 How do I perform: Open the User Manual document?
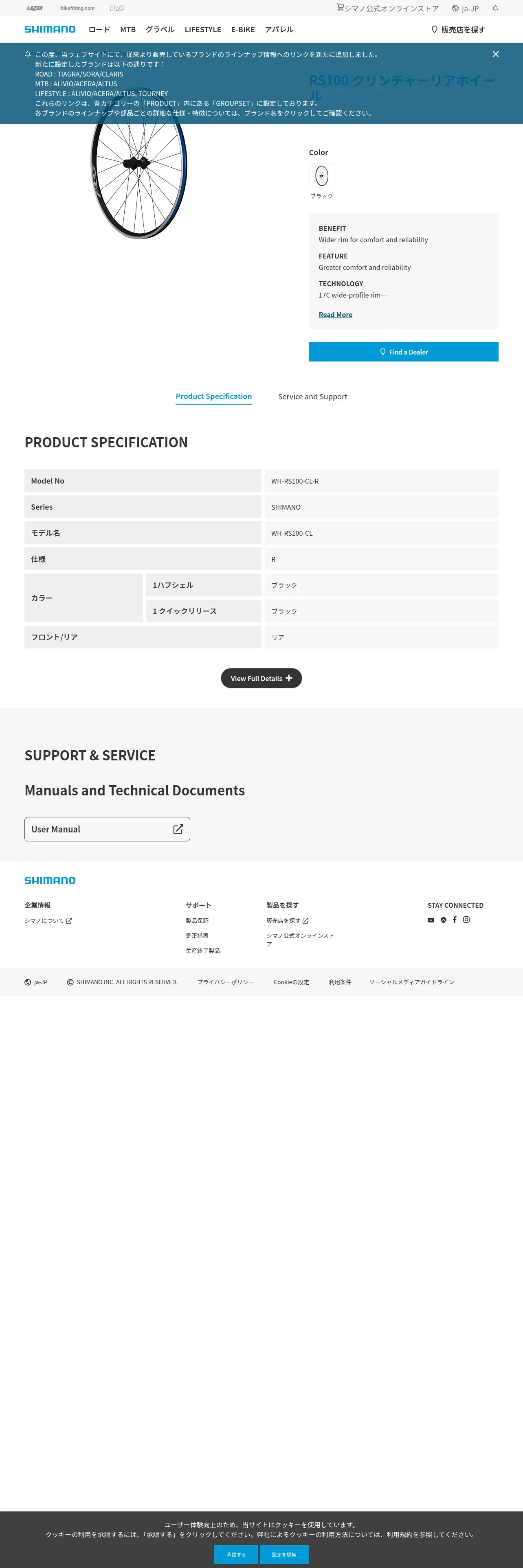[107, 829]
